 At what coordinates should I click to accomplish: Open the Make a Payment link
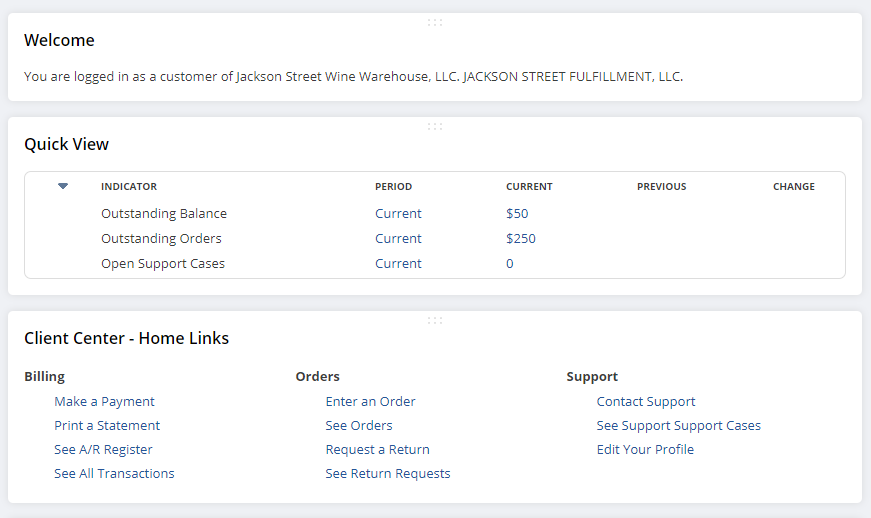click(104, 401)
